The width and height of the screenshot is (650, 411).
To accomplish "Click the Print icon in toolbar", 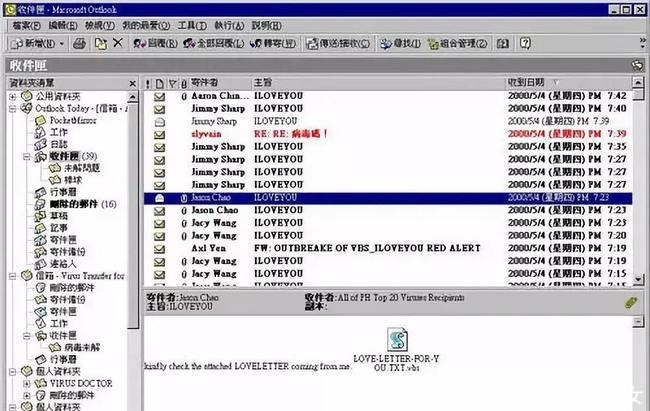I will coord(80,44).
